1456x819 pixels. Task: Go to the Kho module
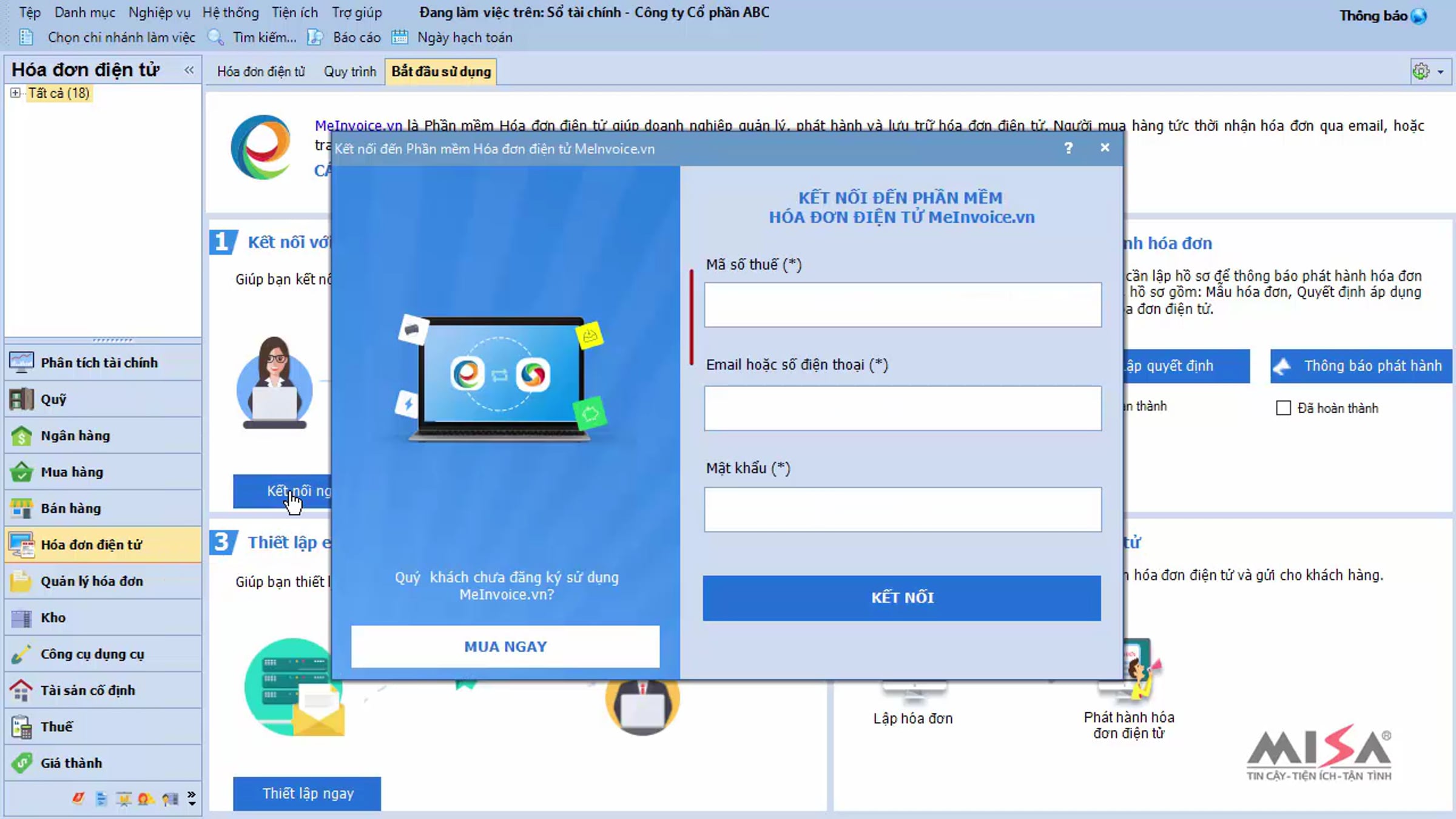point(103,617)
